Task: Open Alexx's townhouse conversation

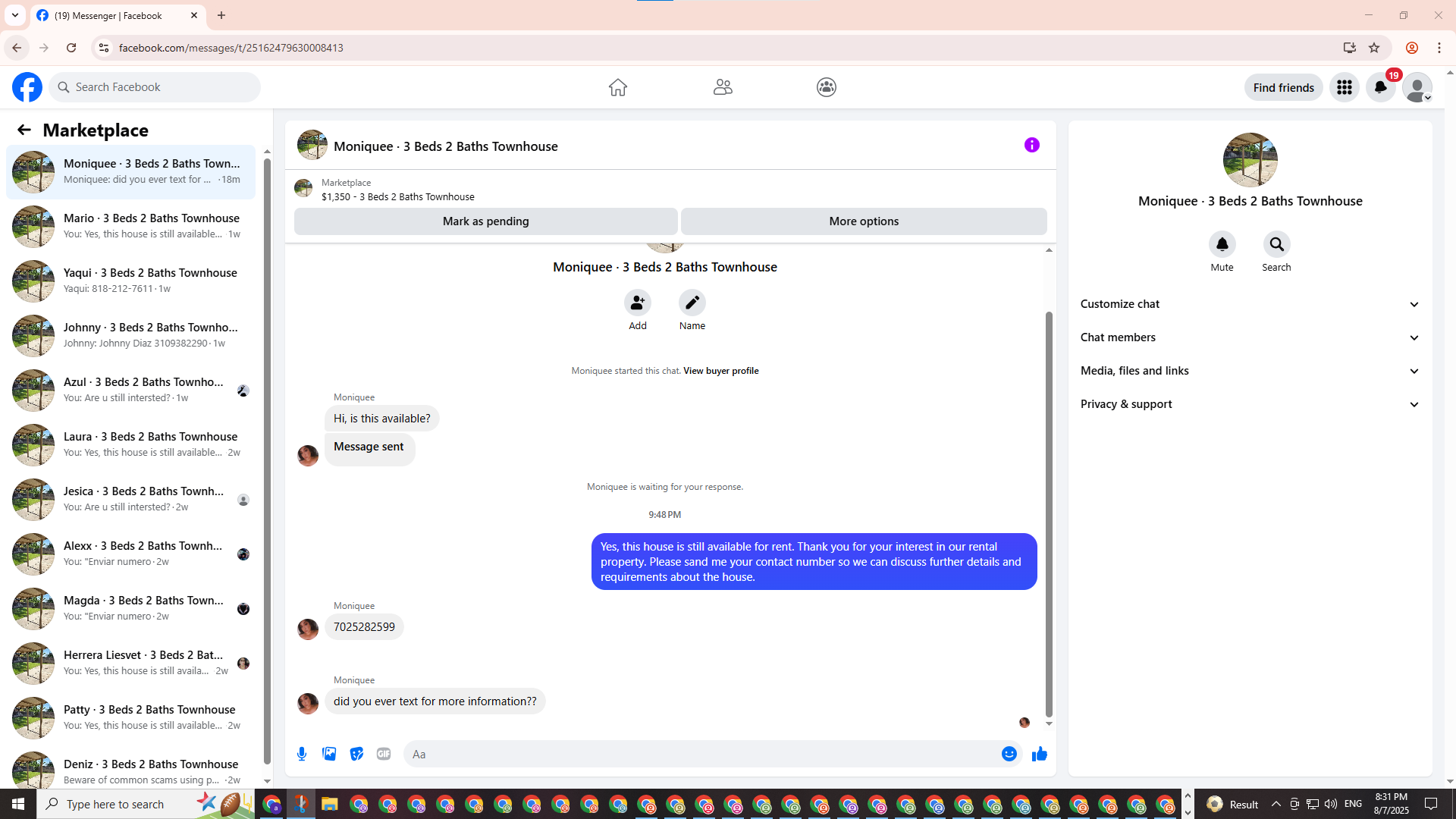Action: 131,554
